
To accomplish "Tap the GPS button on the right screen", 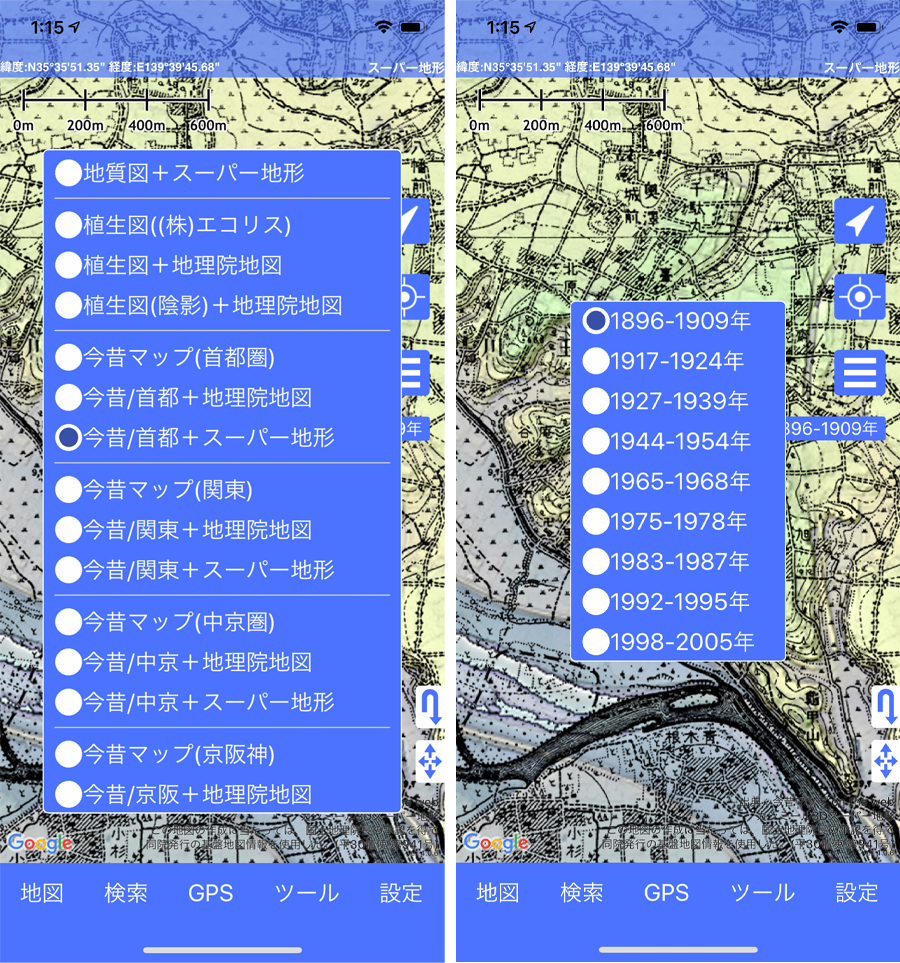I will 666,893.
